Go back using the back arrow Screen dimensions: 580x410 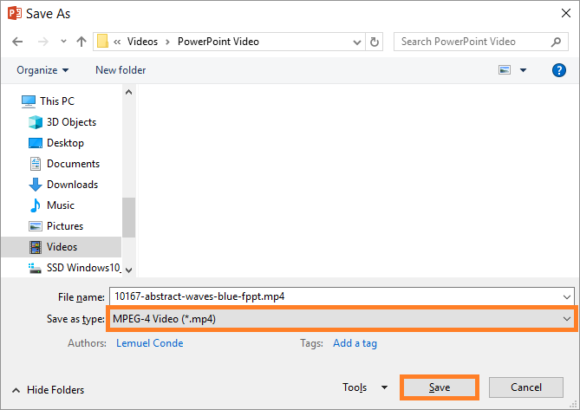pyautogui.click(x=17, y=41)
